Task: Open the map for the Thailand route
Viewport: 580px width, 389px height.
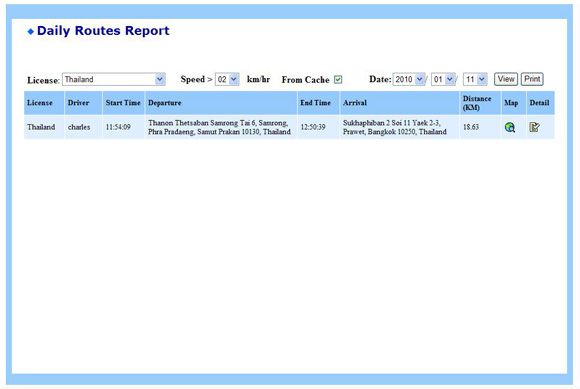Action: pos(510,127)
